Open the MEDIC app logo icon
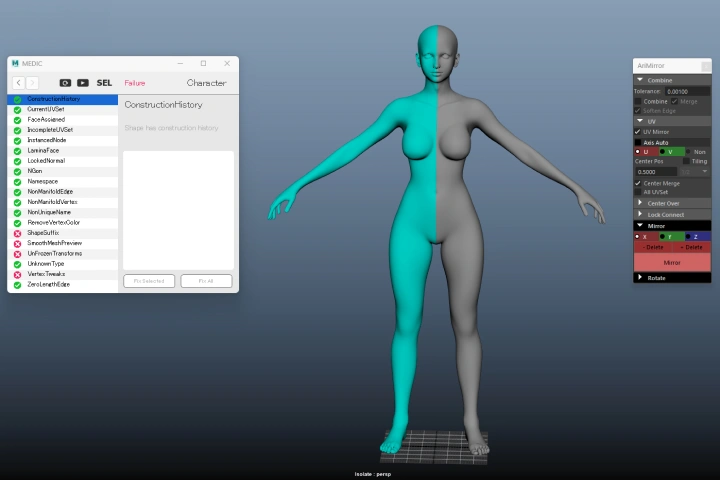 click(15, 63)
